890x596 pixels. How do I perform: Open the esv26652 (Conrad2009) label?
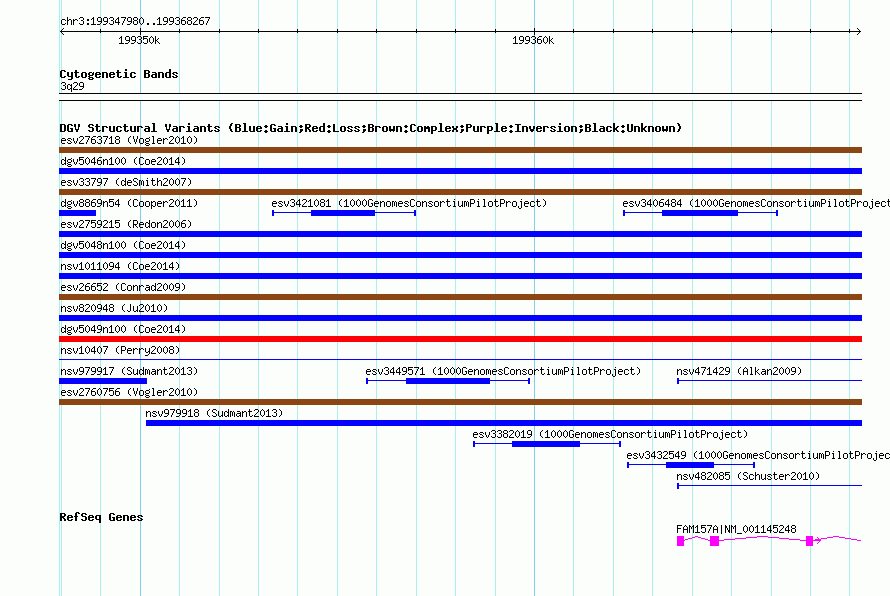tap(123, 287)
